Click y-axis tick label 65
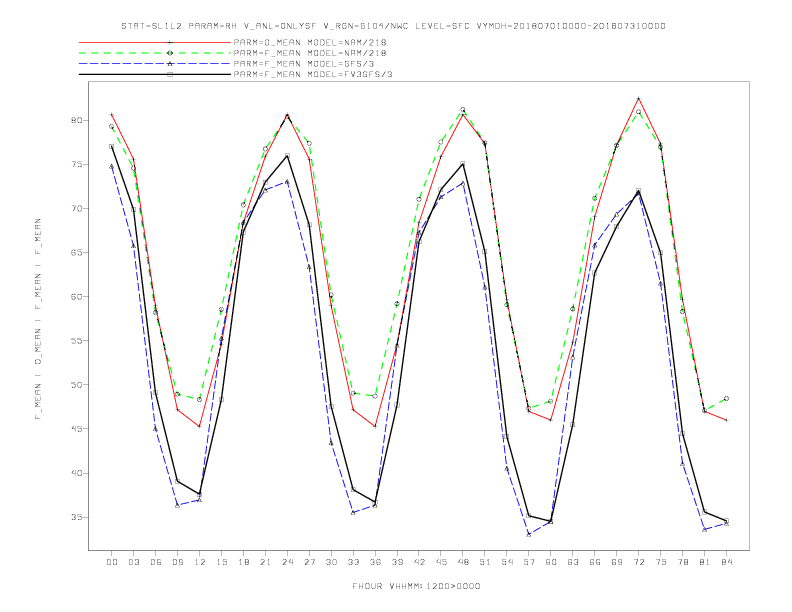Viewport: 792px width, 612px height. point(76,252)
